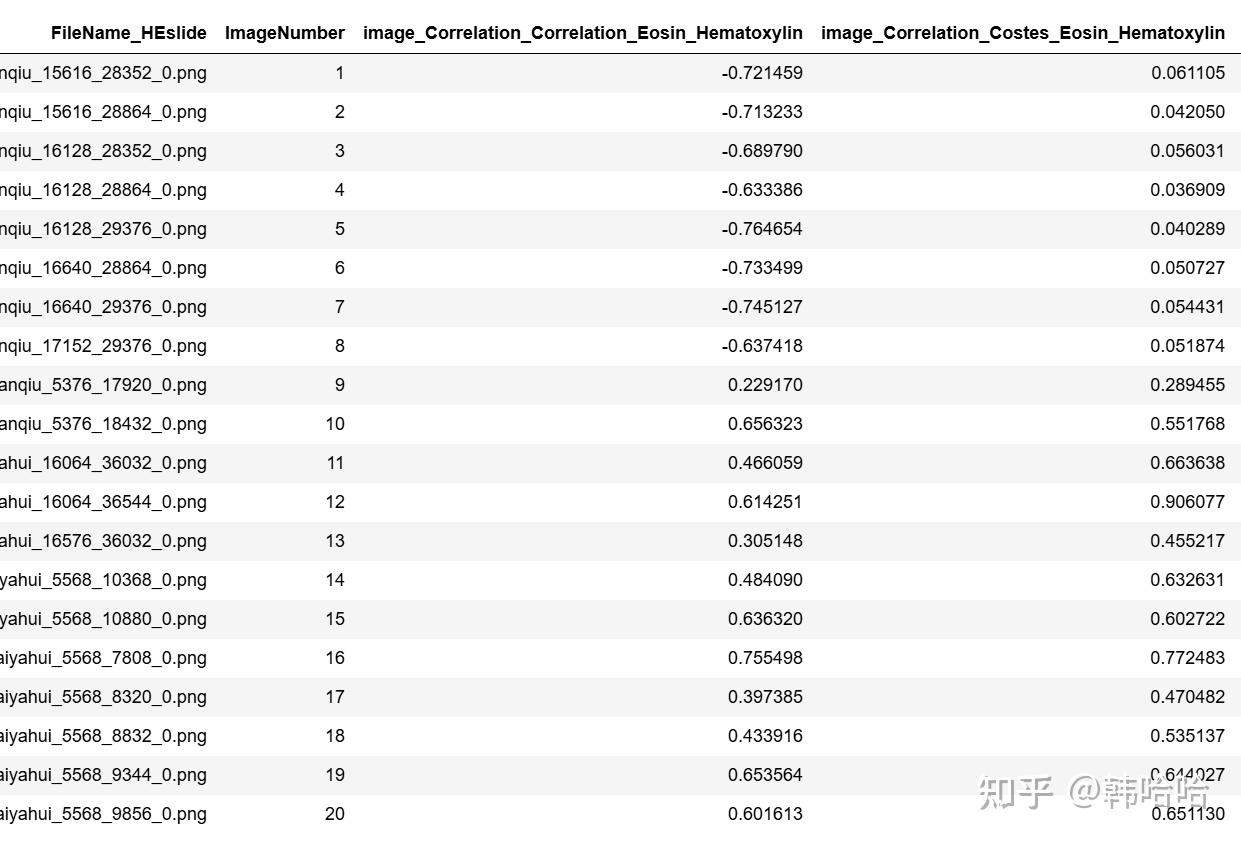Viewport: 1241px width, 843px height.
Task: Click the Zhihu watermark text
Action: (1094, 792)
